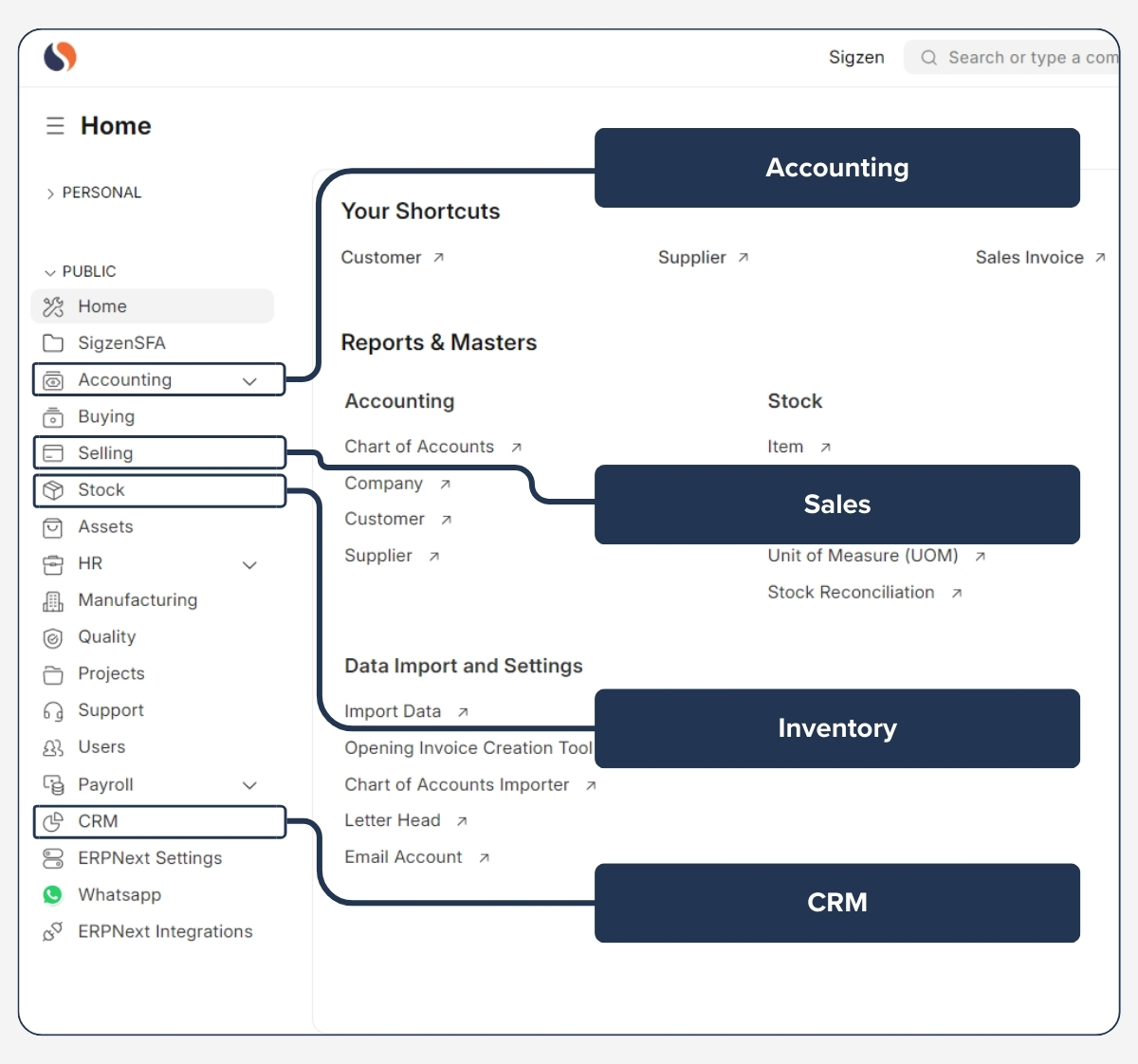Select the ERPNext Integrations link icon
Viewport: 1138px width, 1064px height.
tap(53, 931)
